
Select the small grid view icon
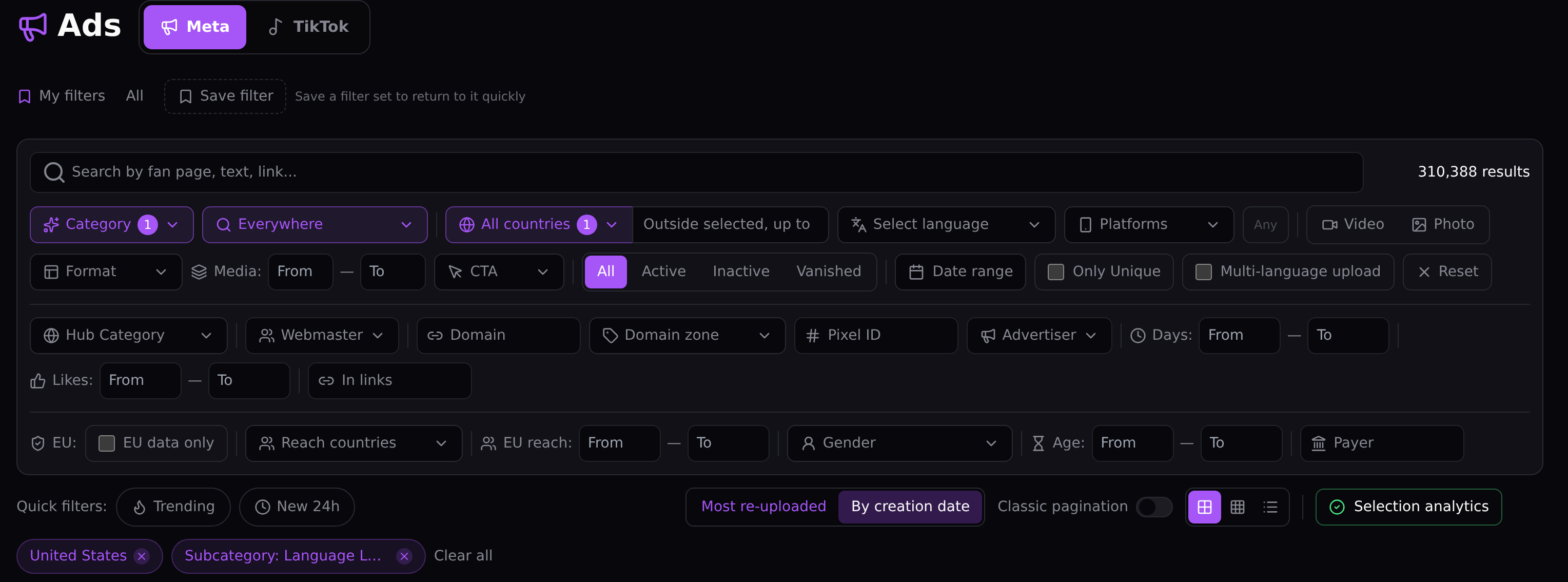pyautogui.click(x=1237, y=507)
